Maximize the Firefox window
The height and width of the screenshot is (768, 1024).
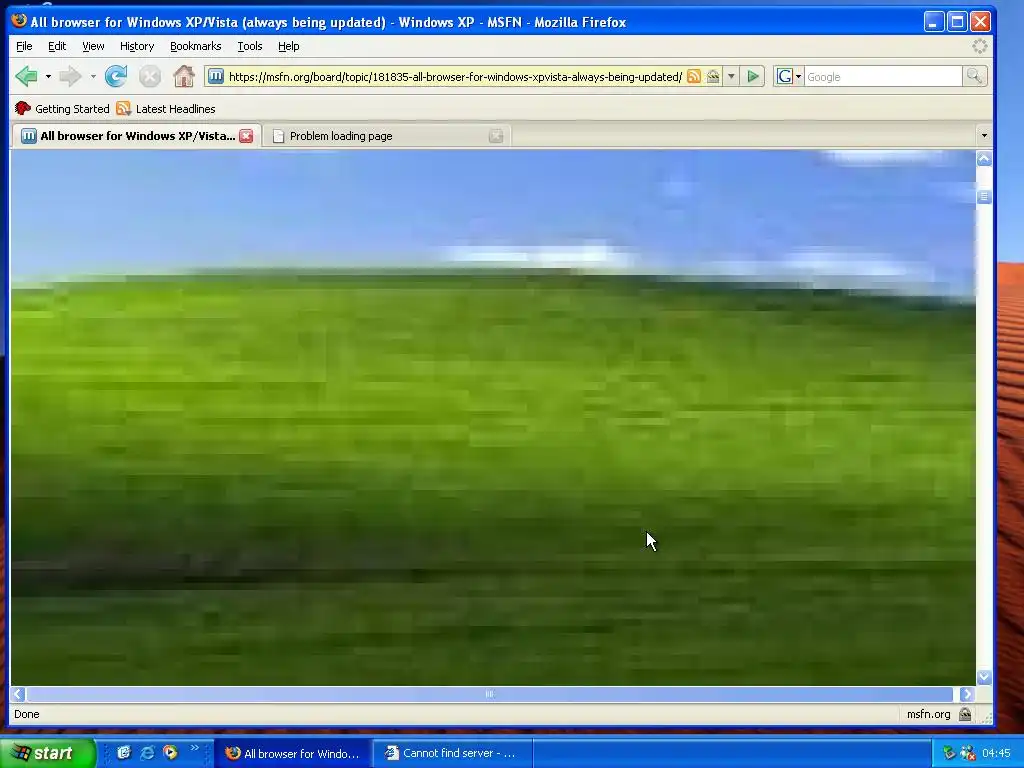[957, 22]
